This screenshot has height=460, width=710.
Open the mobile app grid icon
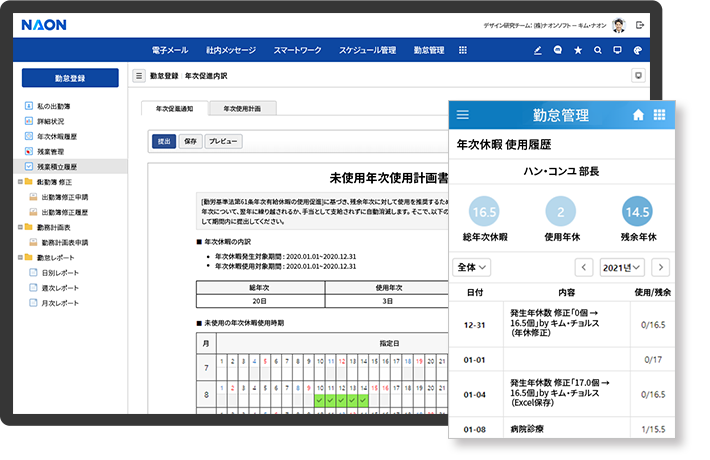[659, 115]
